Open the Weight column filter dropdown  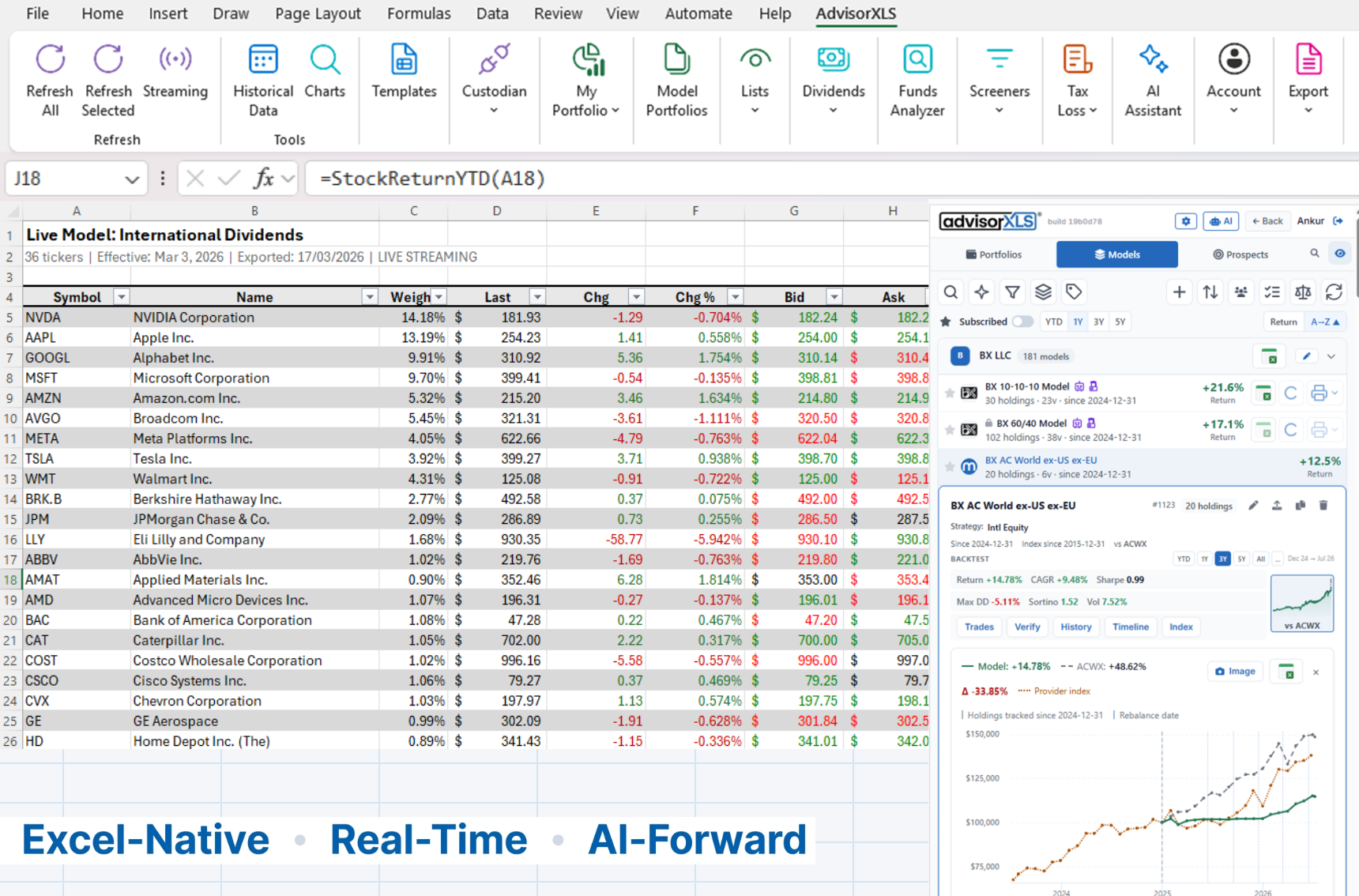click(x=439, y=297)
